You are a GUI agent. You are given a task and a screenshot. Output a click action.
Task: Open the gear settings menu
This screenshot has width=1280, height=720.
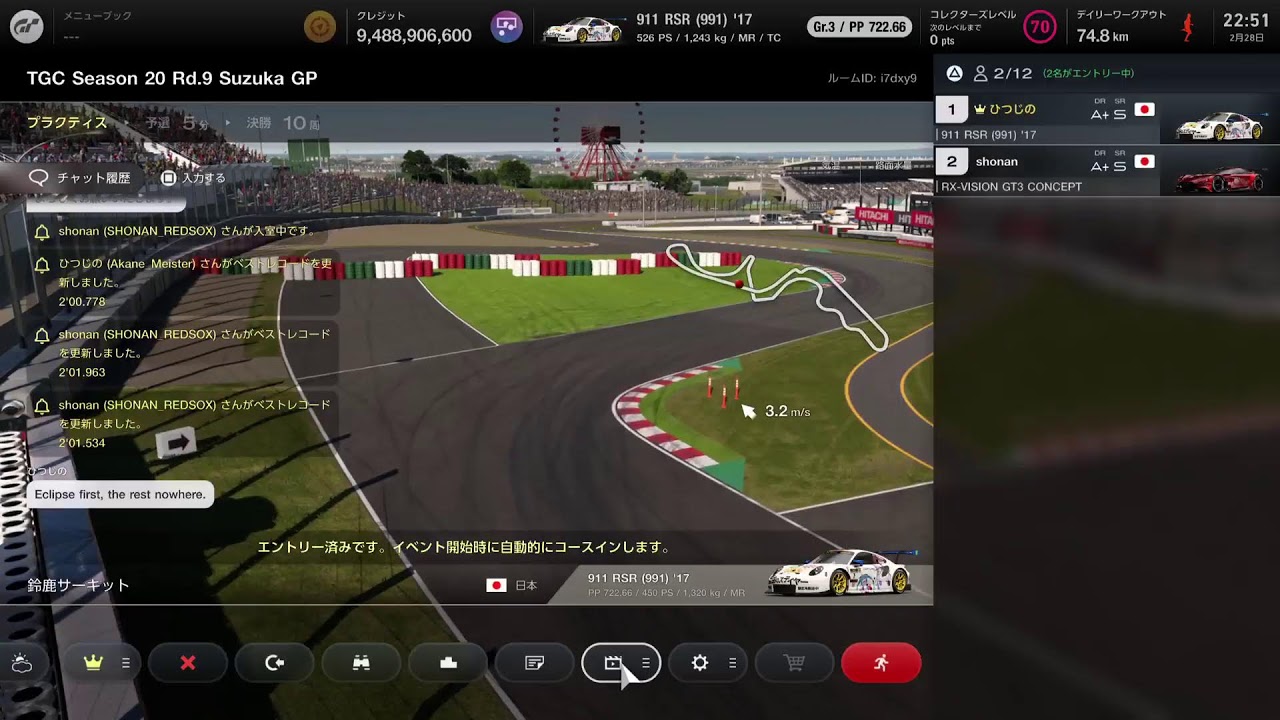point(708,663)
